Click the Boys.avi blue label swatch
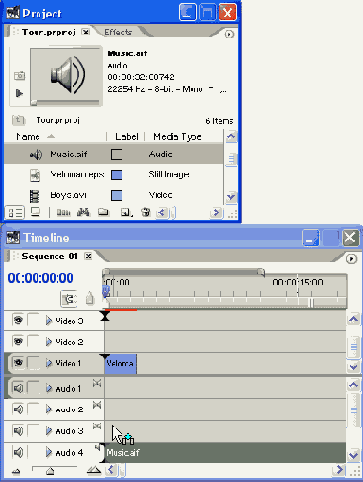 [116, 195]
